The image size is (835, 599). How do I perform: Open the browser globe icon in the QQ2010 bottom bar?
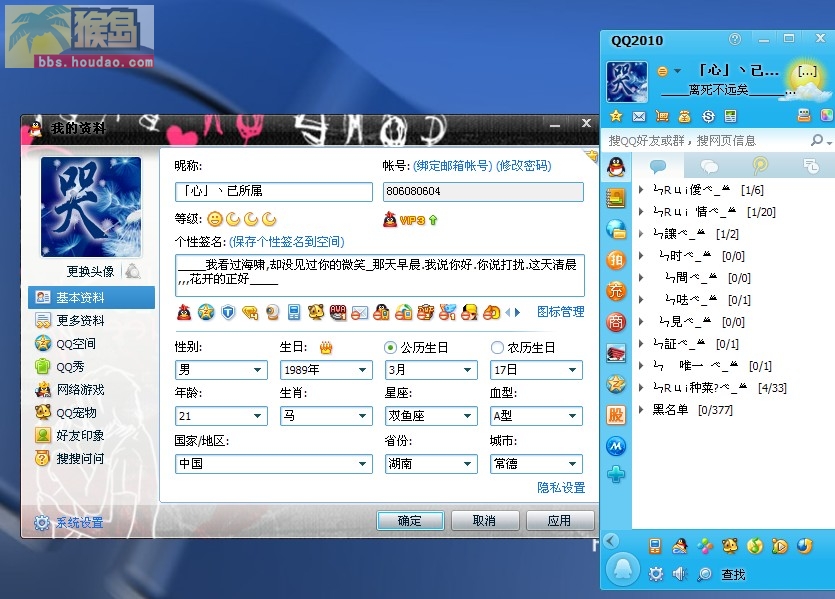click(x=805, y=546)
